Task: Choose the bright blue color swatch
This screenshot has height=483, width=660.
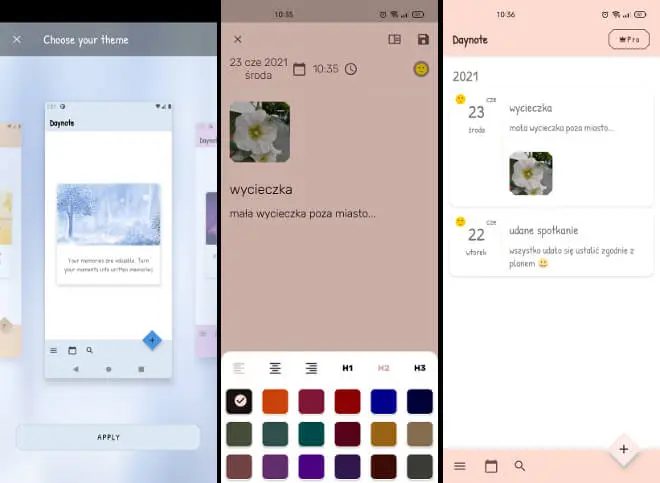Action: point(384,401)
